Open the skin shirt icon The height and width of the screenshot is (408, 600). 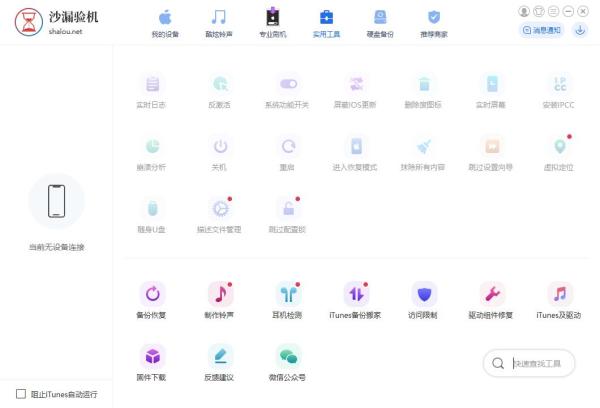coord(539,11)
